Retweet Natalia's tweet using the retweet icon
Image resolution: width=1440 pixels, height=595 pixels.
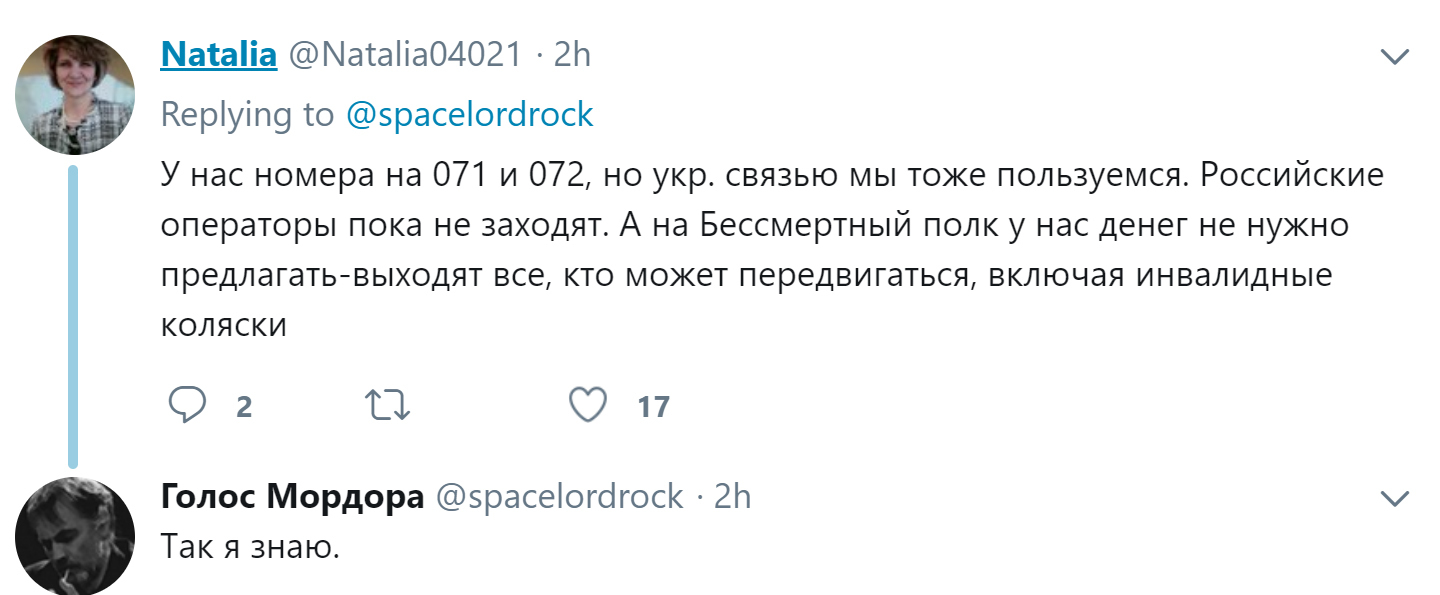(388, 405)
